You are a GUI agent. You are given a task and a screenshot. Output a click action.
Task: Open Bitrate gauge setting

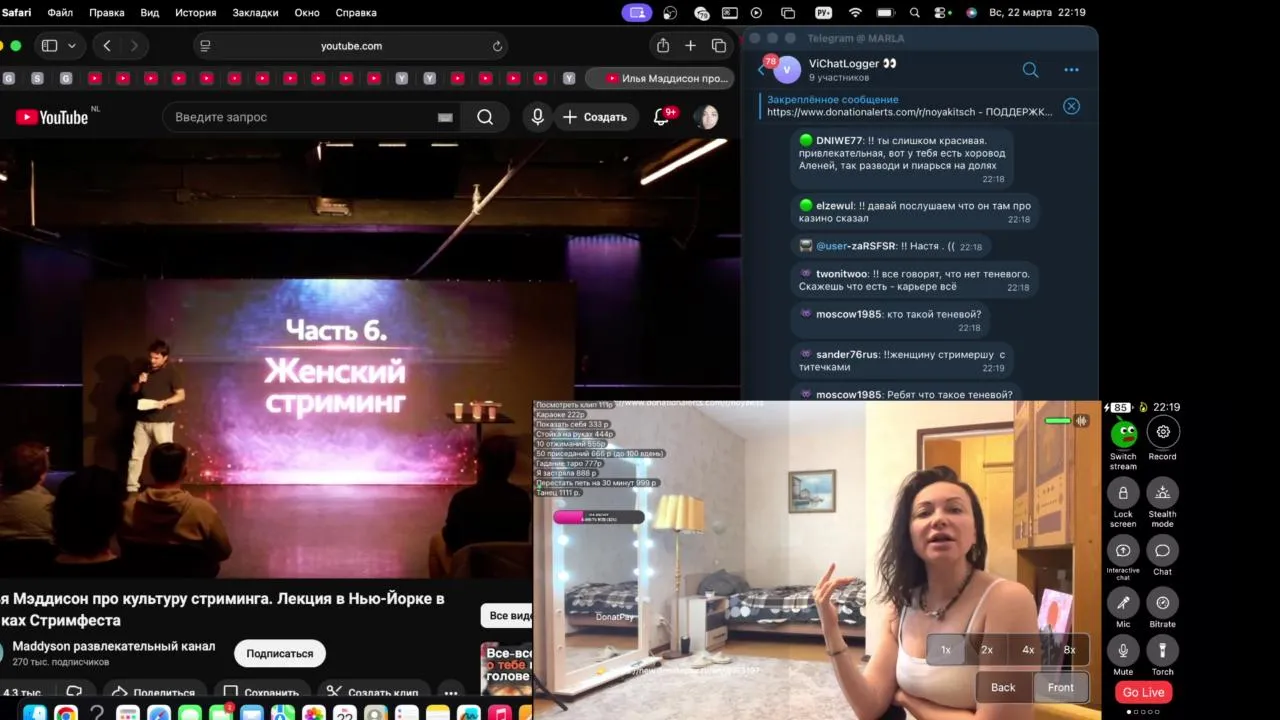coord(1162,603)
